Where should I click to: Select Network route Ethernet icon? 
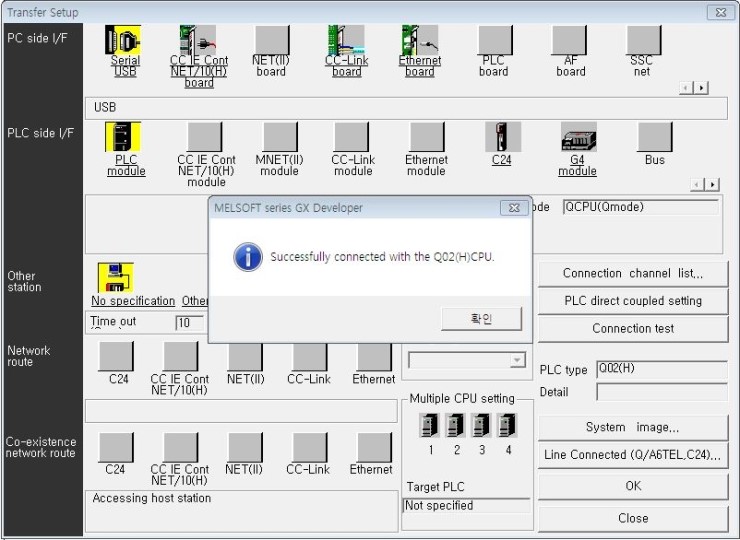[x=375, y=357]
